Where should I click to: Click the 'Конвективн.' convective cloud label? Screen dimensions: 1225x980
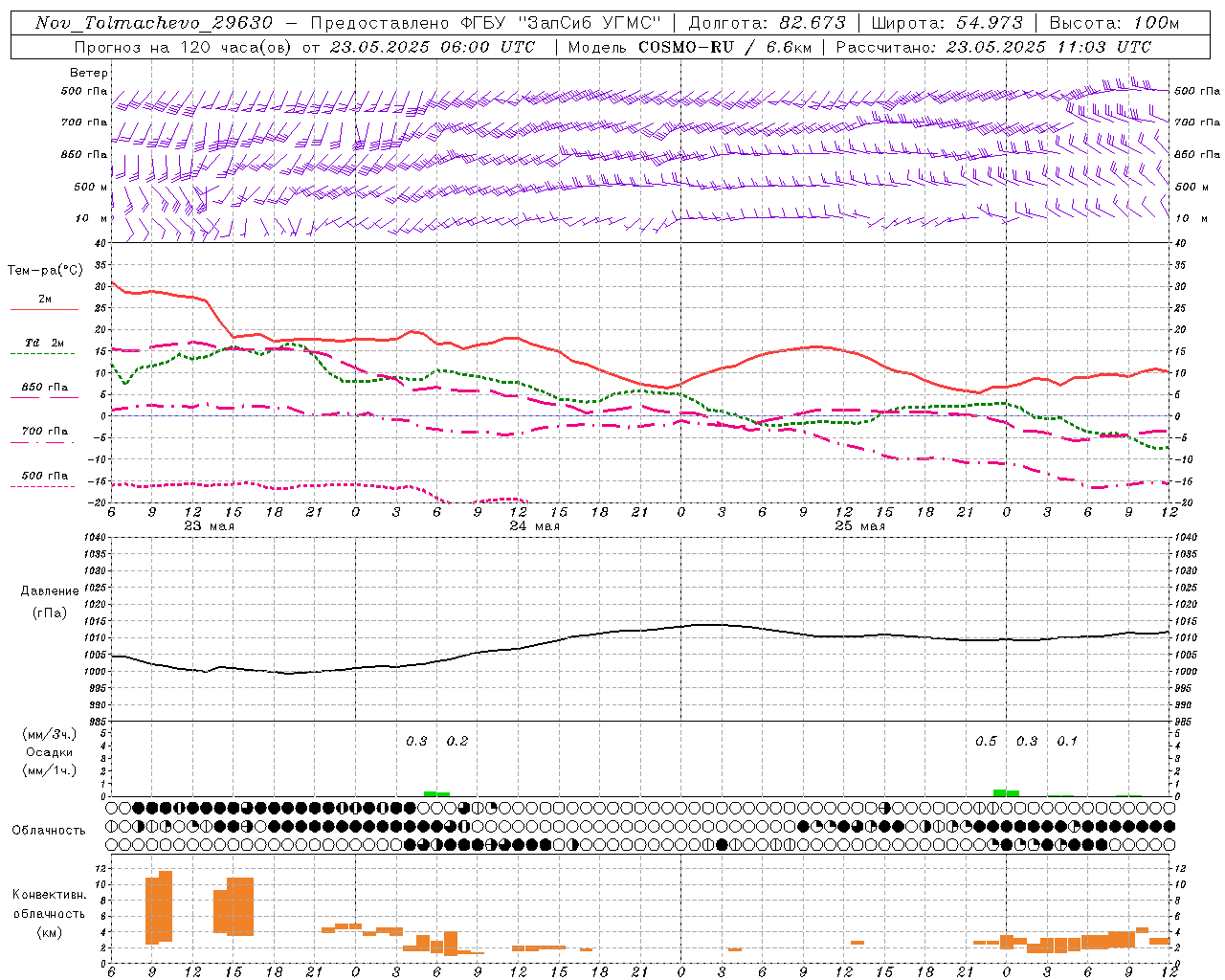[49, 895]
